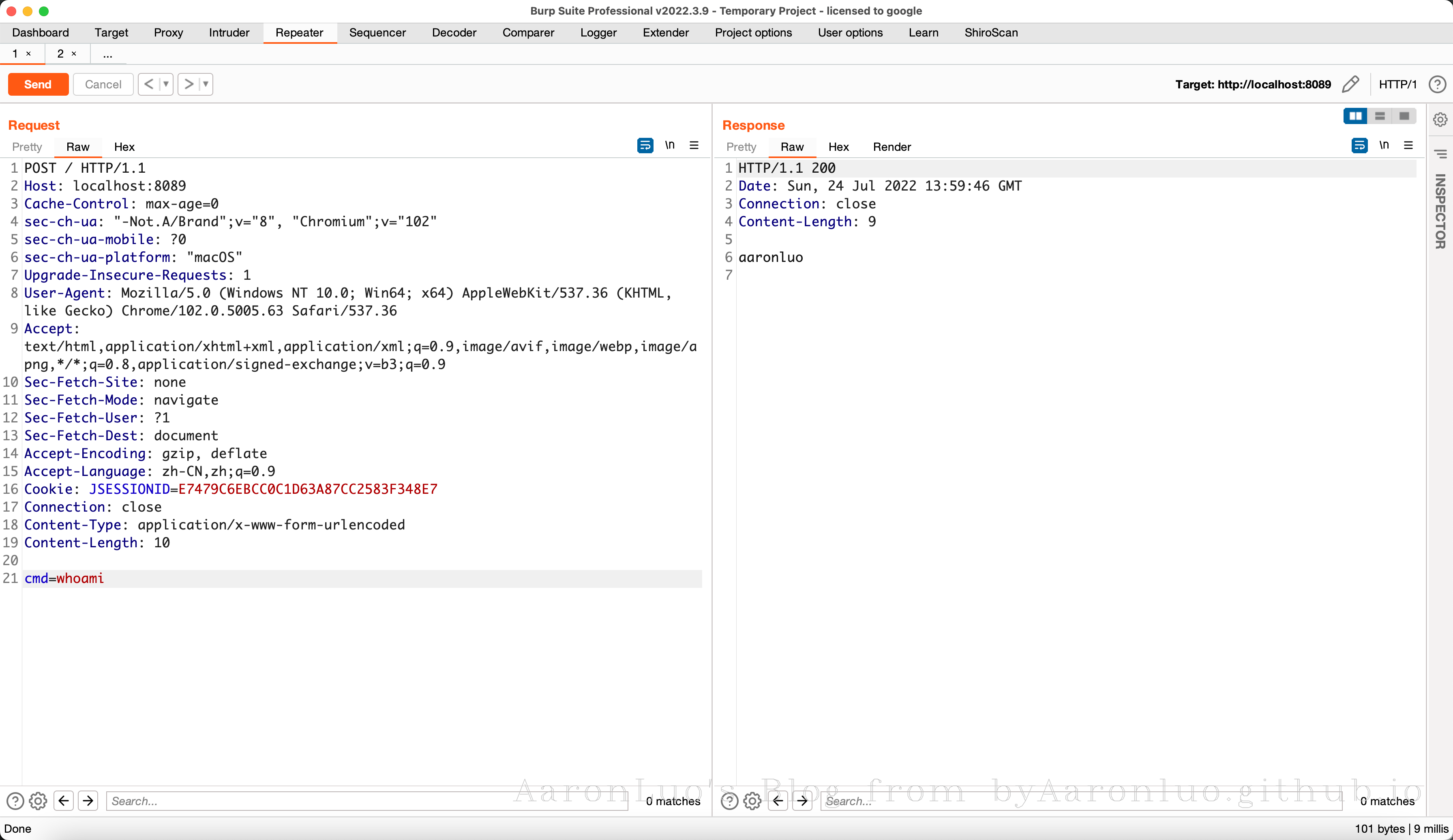The image size is (1453, 840).
Task: Click the JSESSIONID cookie value
Action: (x=307, y=489)
